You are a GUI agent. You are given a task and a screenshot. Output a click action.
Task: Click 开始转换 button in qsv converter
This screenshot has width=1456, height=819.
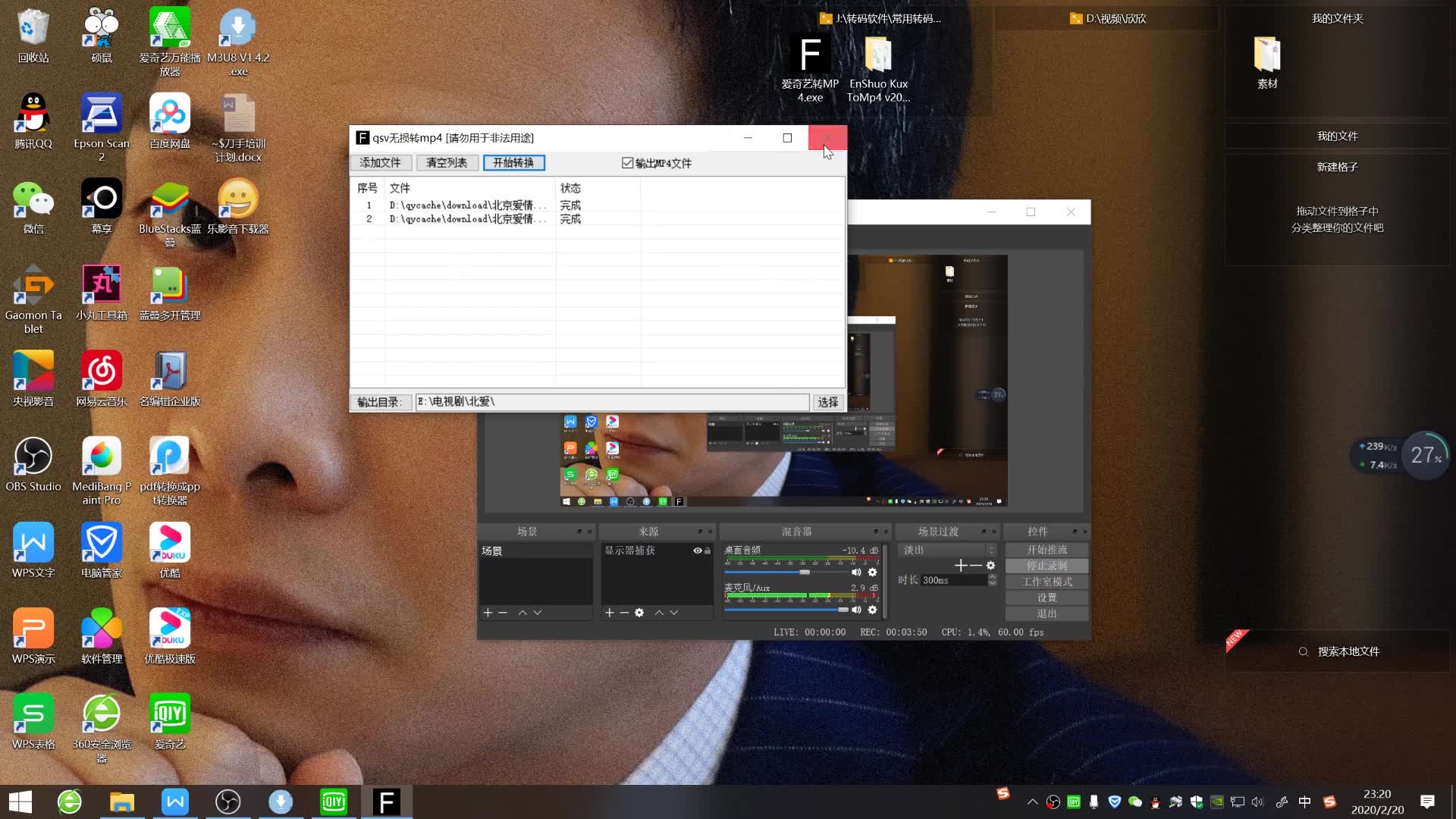(x=513, y=163)
